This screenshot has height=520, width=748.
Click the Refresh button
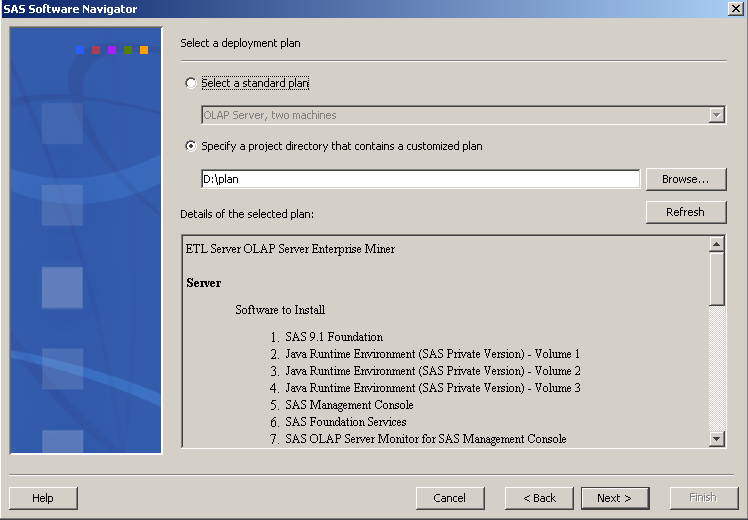[686, 212]
